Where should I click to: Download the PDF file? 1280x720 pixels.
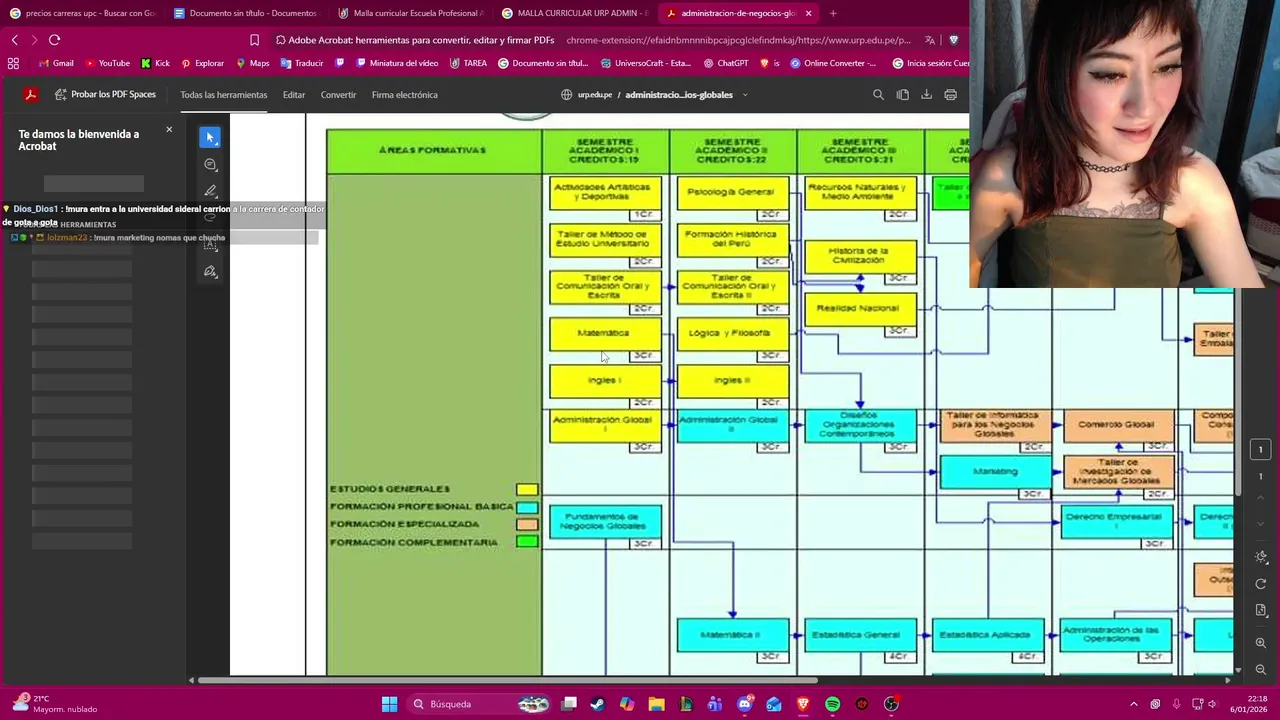[x=926, y=95]
